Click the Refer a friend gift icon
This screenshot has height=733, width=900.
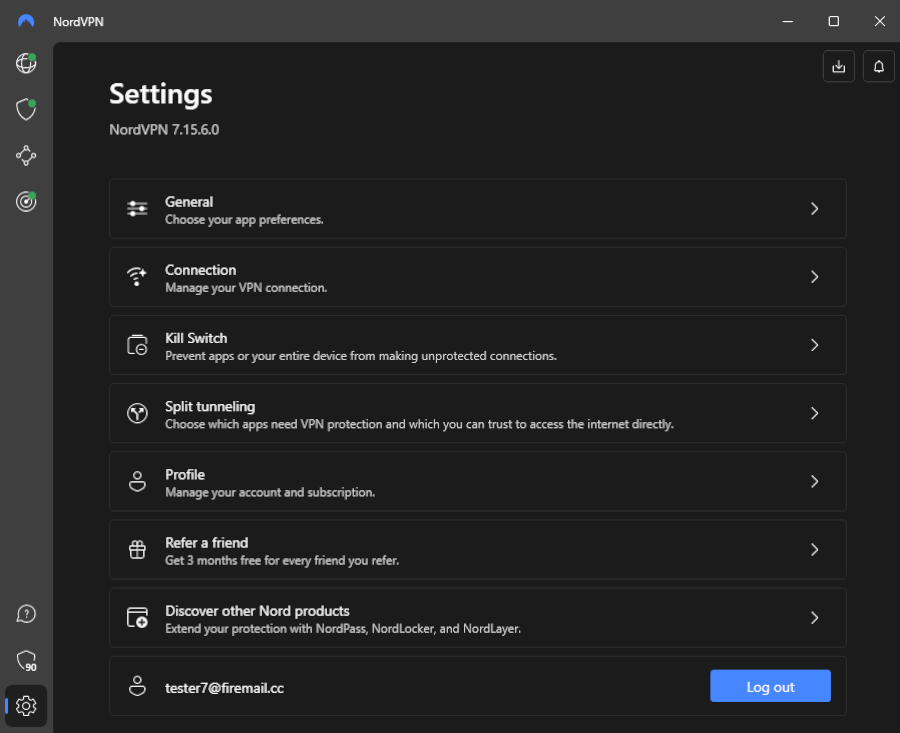[x=137, y=549]
